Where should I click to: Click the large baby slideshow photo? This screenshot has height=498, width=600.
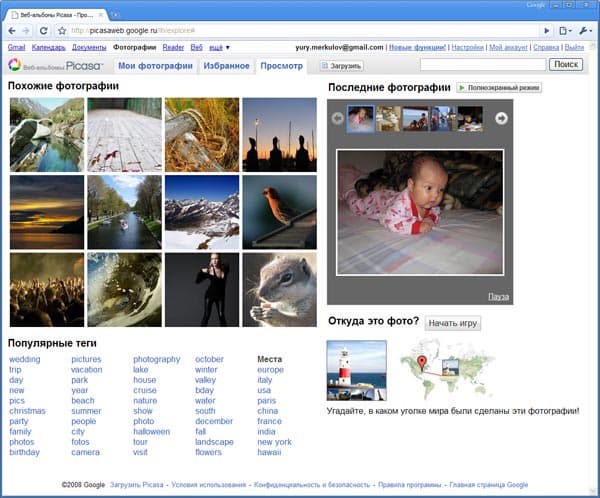tap(420, 212)
